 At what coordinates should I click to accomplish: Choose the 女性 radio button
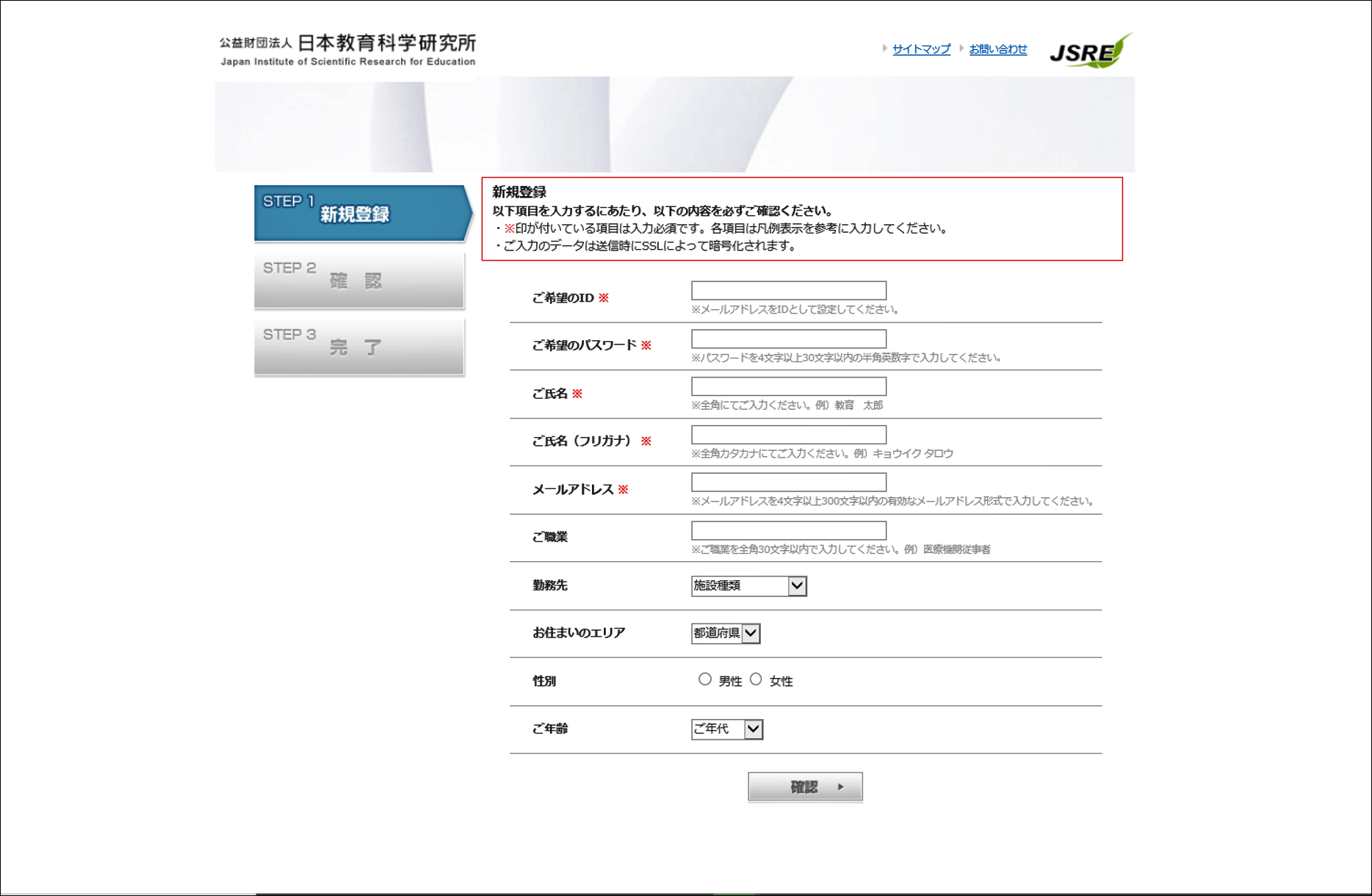756,679
